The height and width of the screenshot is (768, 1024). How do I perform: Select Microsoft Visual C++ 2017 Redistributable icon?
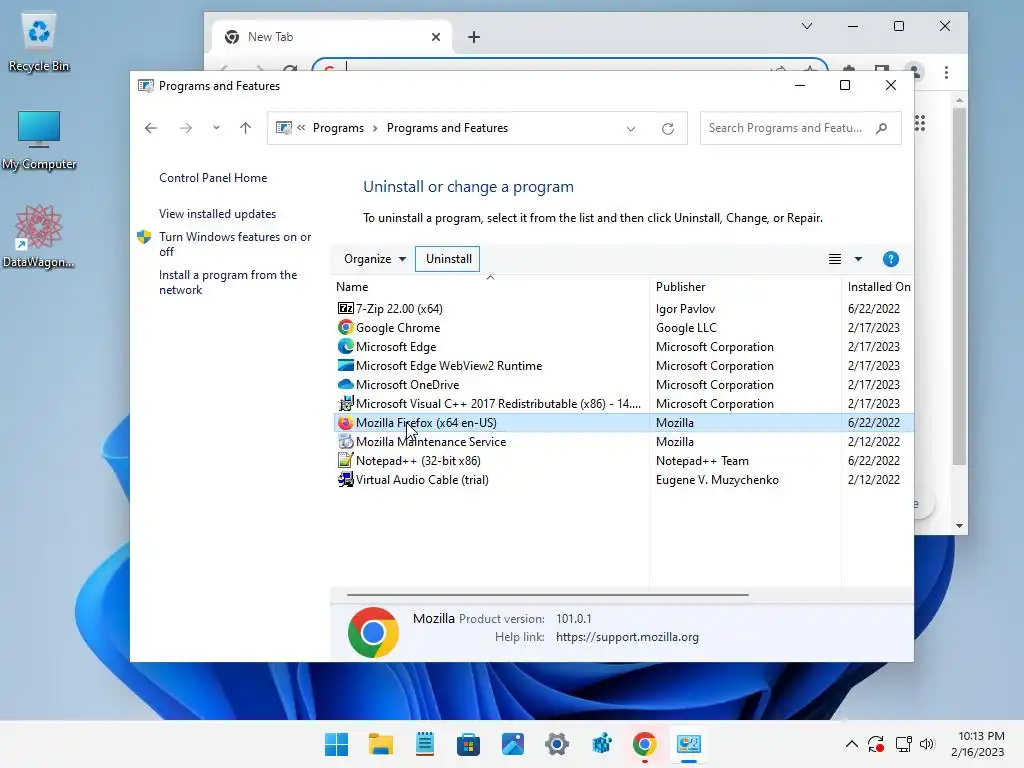tap(345, 403)
